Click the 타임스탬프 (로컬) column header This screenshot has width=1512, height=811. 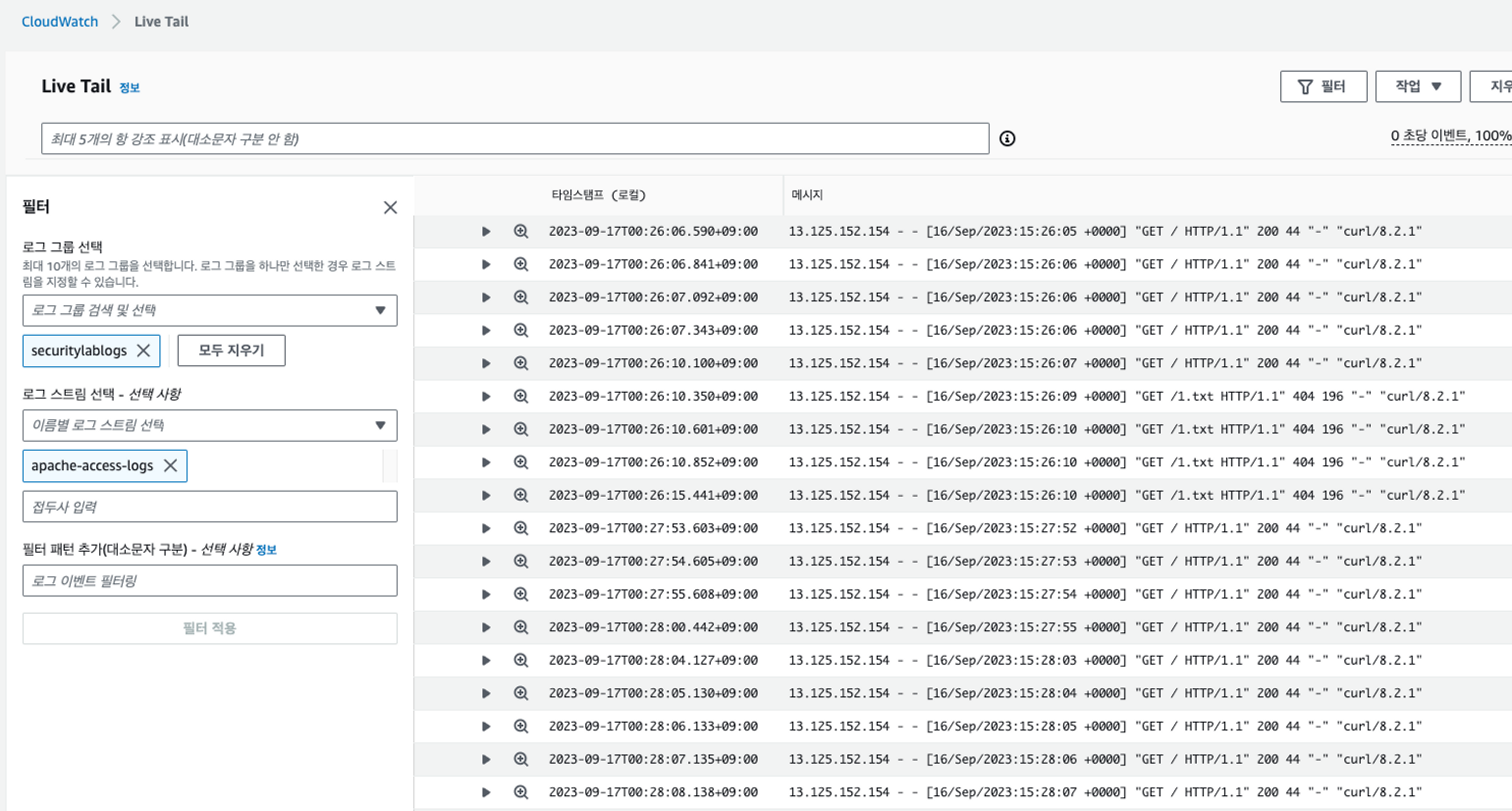point(599,195)
